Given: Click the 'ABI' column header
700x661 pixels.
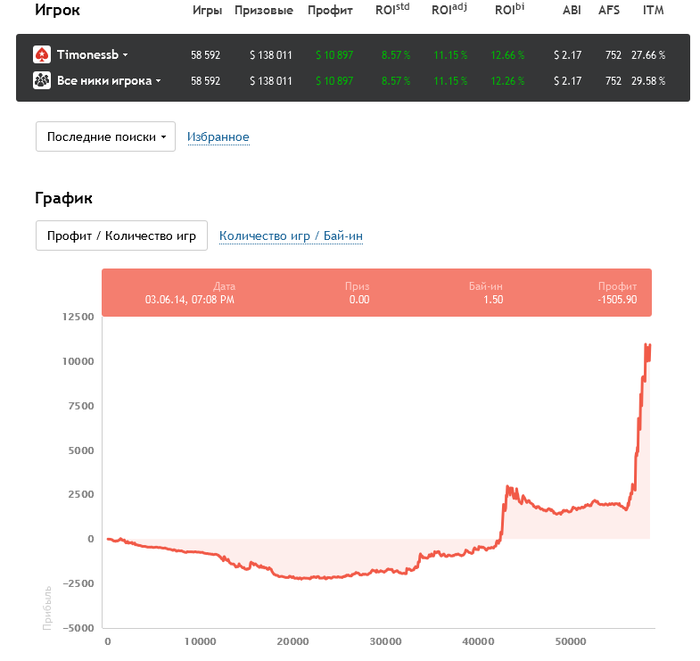Looking at the screenshot, I should [571, 11].
